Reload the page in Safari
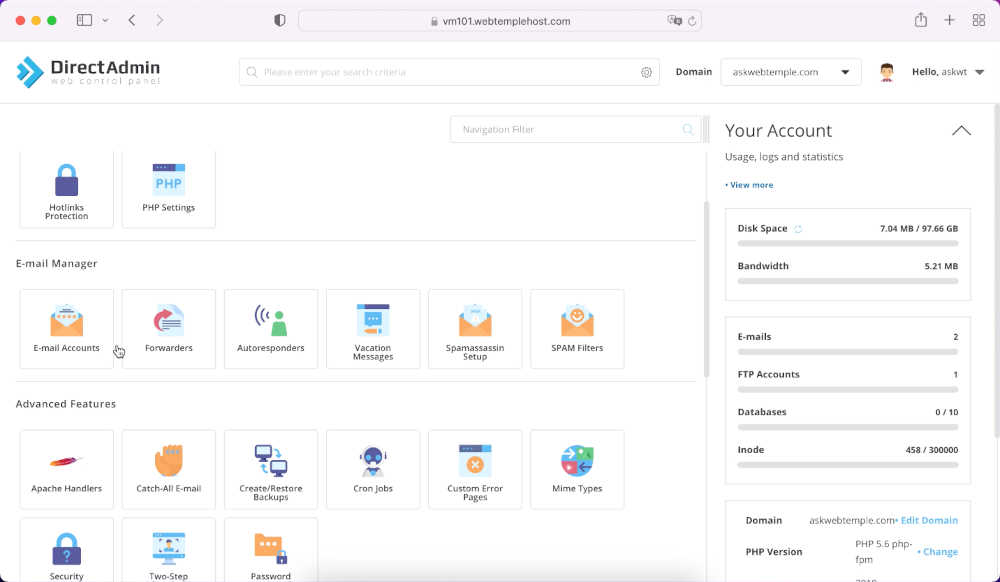This screenshot has width=1000, height=582. coord(692,21)
